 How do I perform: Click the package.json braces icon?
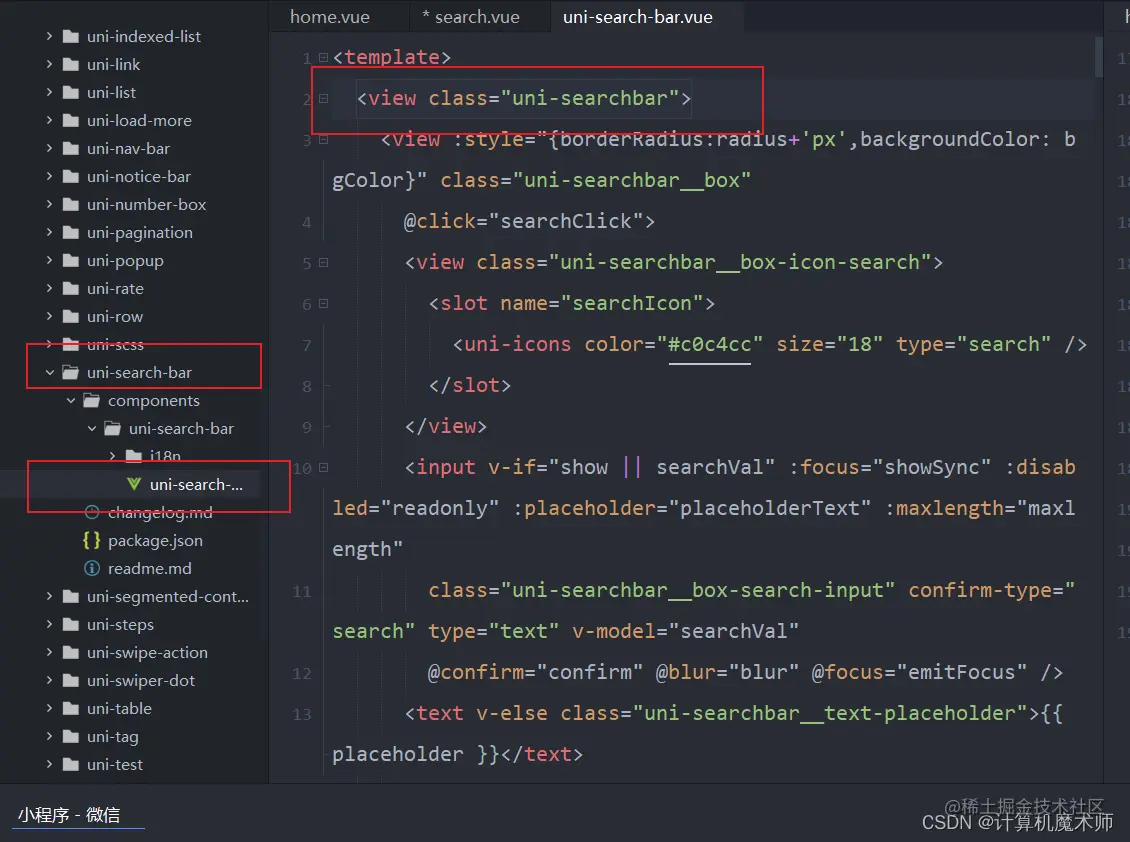pos(92,540)
